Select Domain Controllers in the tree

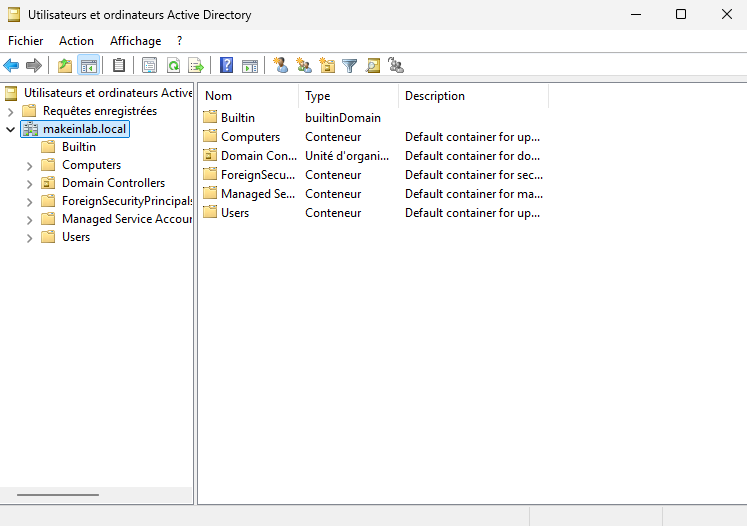(113, 183)
